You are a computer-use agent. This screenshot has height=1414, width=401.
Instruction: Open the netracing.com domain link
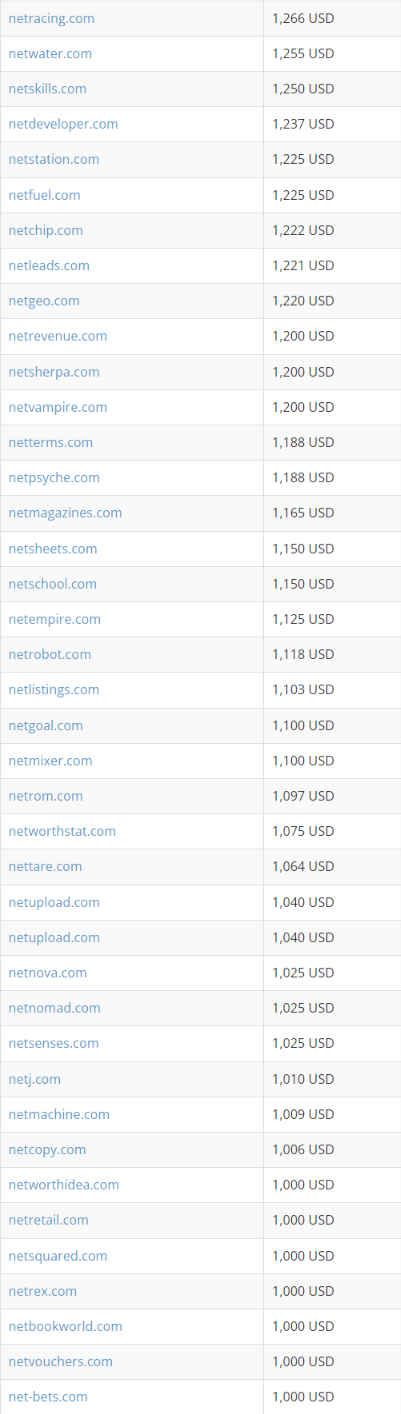click(51, 18)
